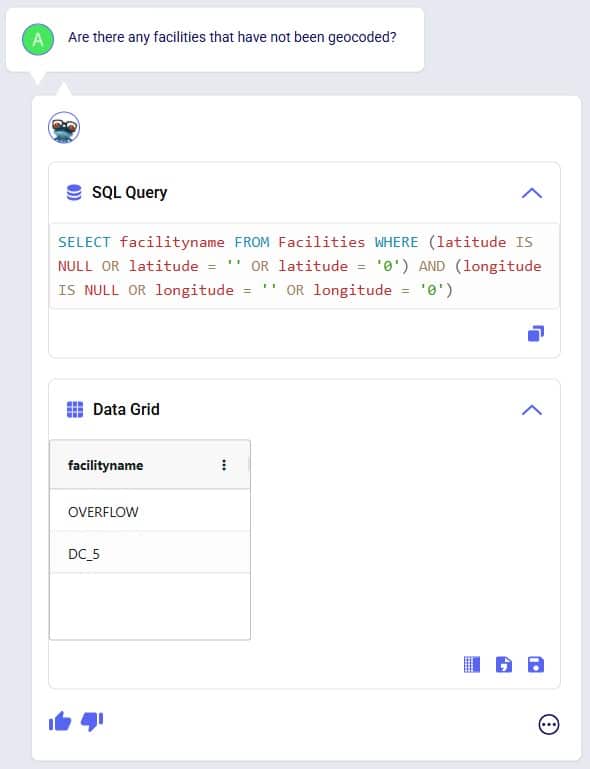Click the SQL query code block
The width and height of the screenshot is (590, 769).
click(x=304, y=266)
